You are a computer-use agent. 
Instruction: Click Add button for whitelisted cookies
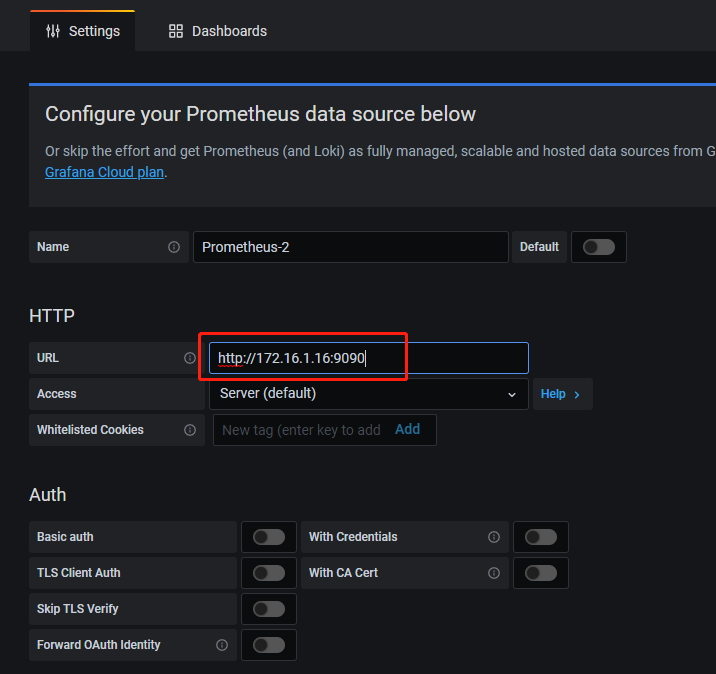point(407,429)
